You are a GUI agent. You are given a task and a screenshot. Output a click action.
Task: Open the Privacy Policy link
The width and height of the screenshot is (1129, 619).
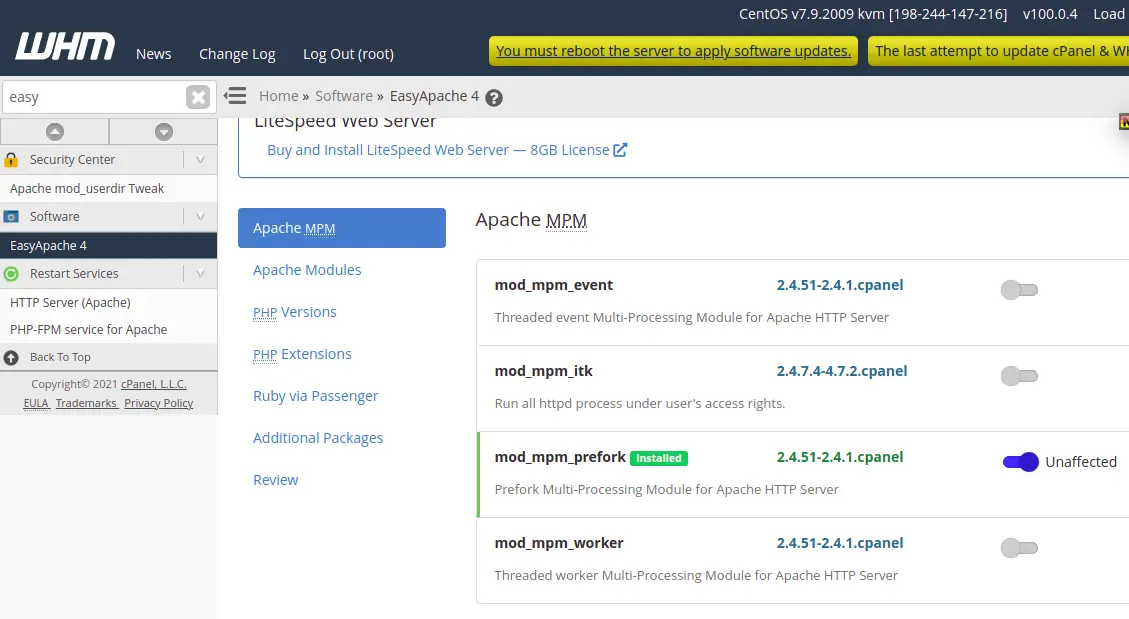coord(158,403)
